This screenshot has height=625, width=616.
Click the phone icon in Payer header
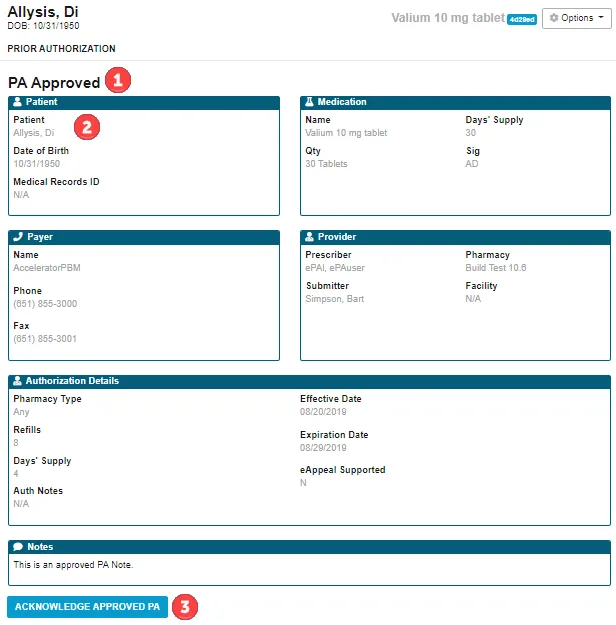(x=18, y=237)
